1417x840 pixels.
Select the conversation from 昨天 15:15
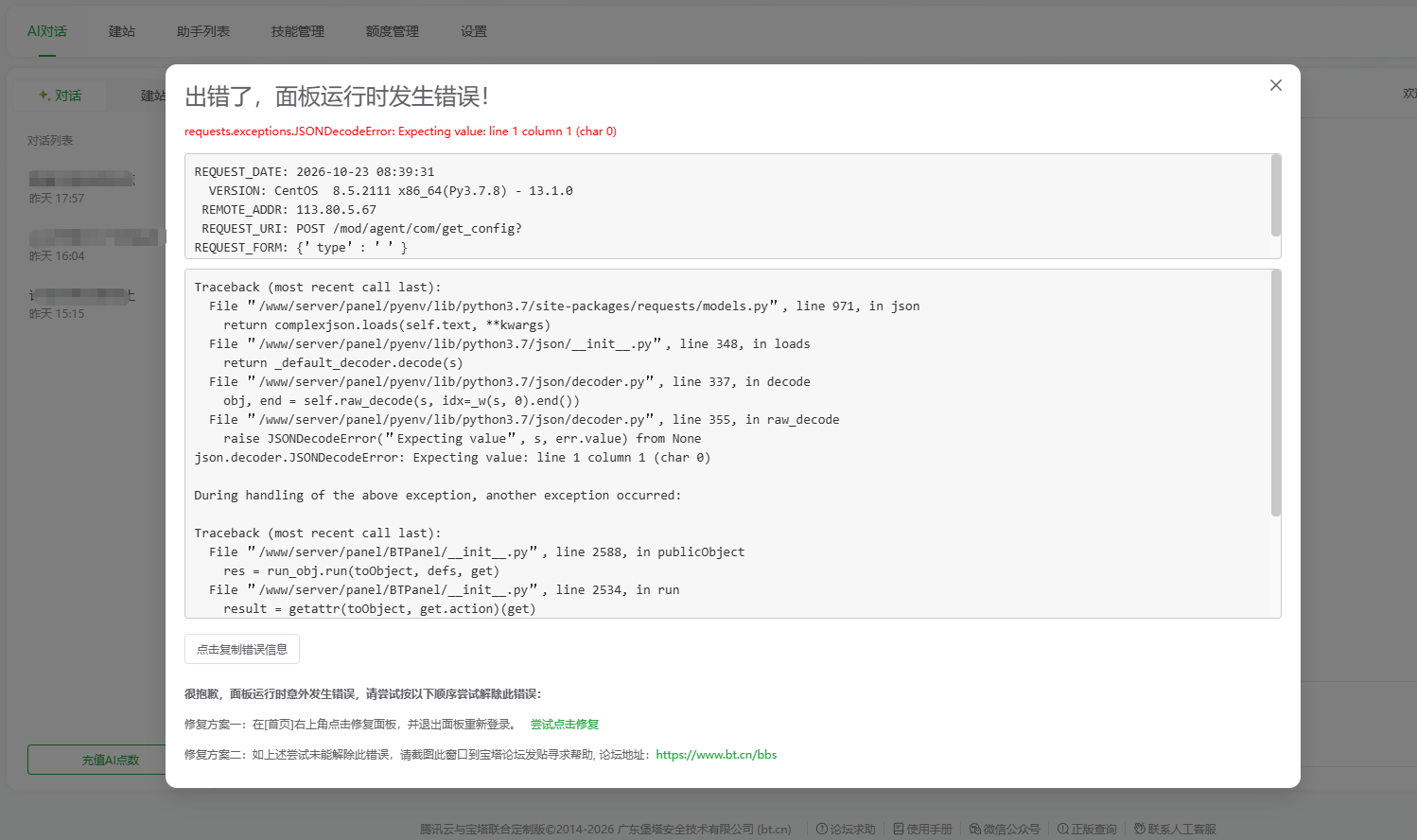83,303
